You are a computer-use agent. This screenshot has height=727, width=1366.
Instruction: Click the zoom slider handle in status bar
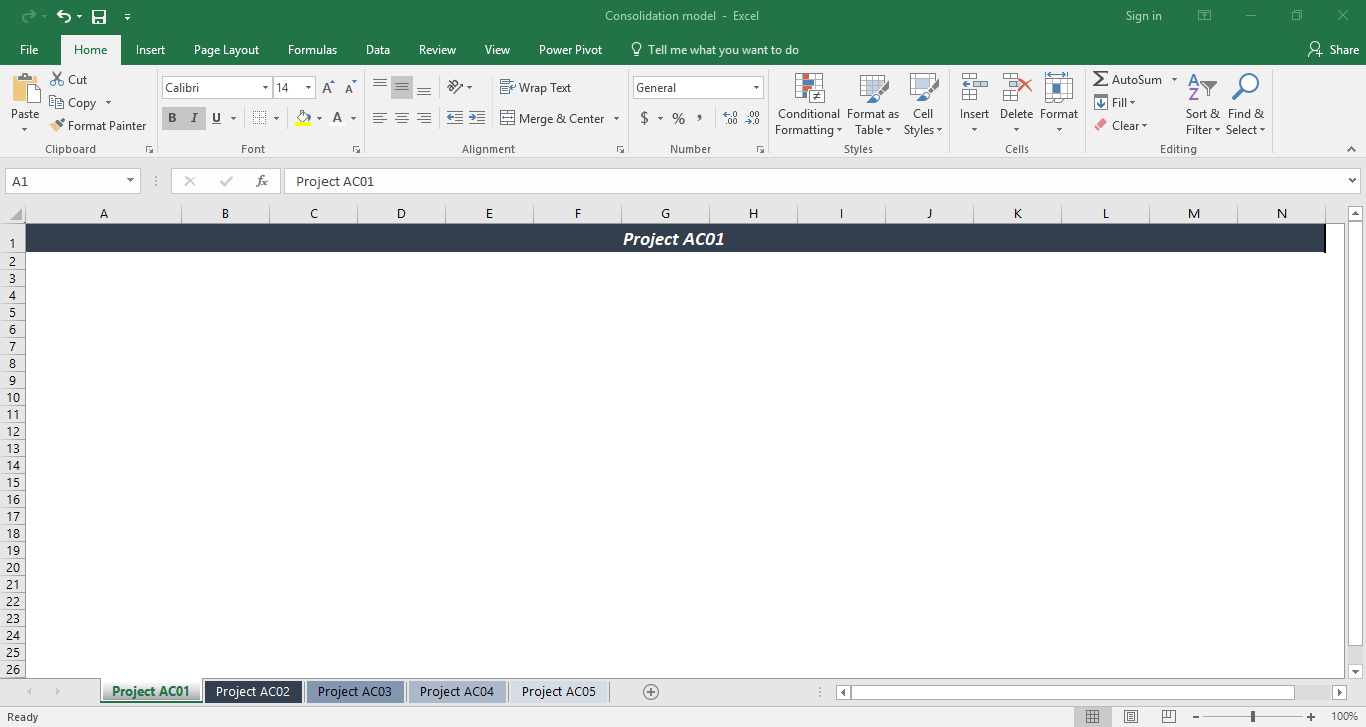(1253, 716)
